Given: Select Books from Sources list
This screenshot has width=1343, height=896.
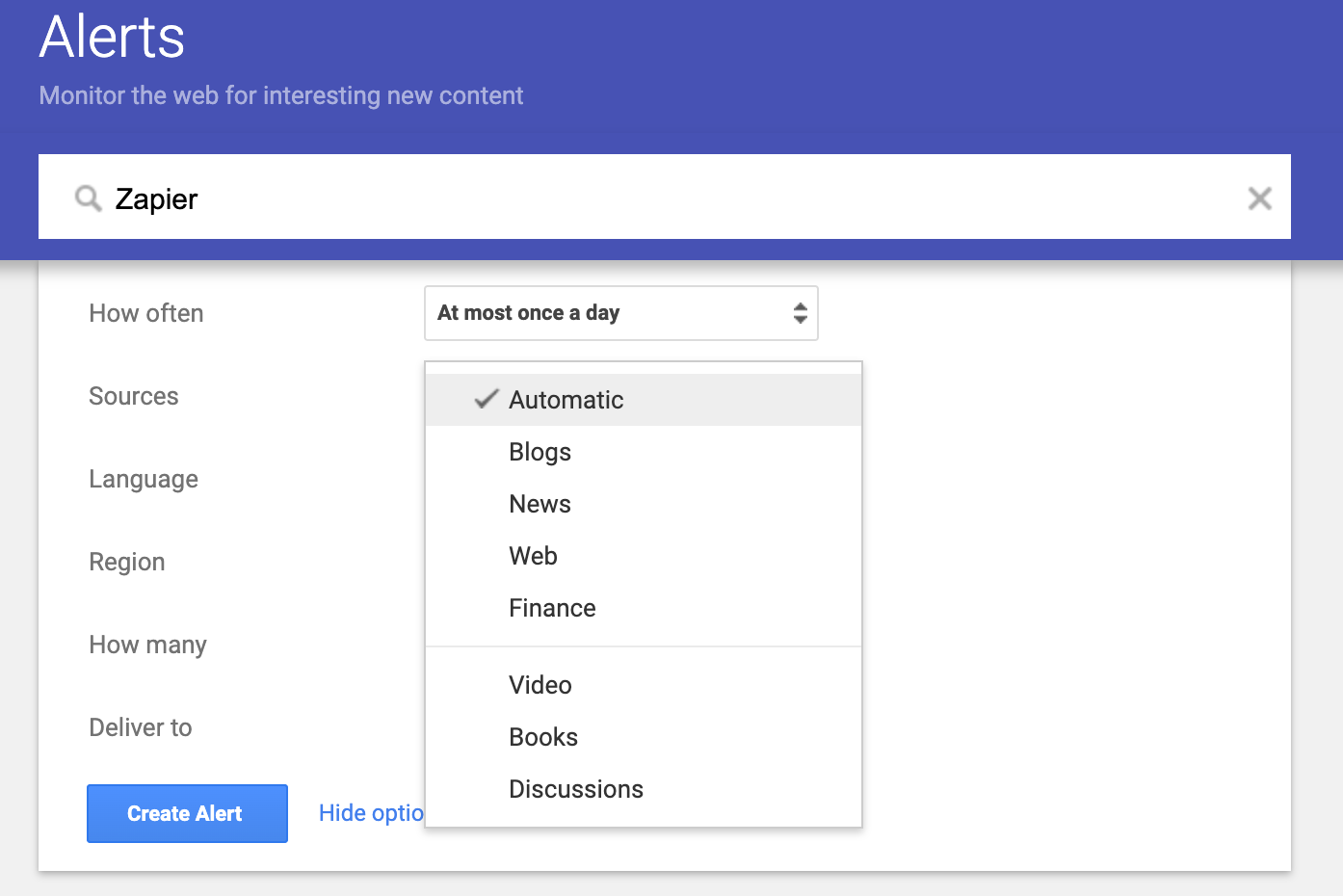Looking at the screenshot, I should [x=644, y=737].
